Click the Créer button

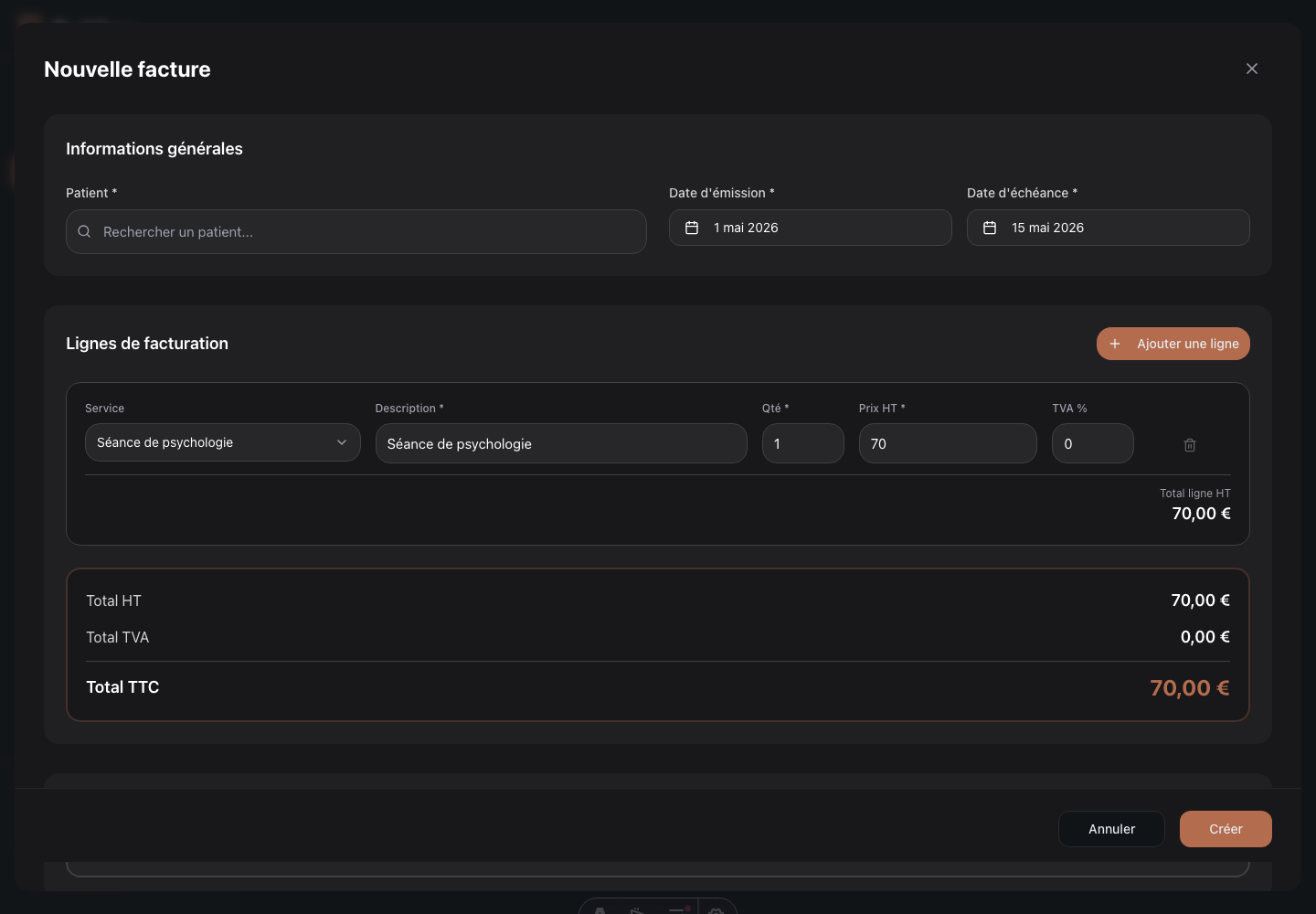1226,829
